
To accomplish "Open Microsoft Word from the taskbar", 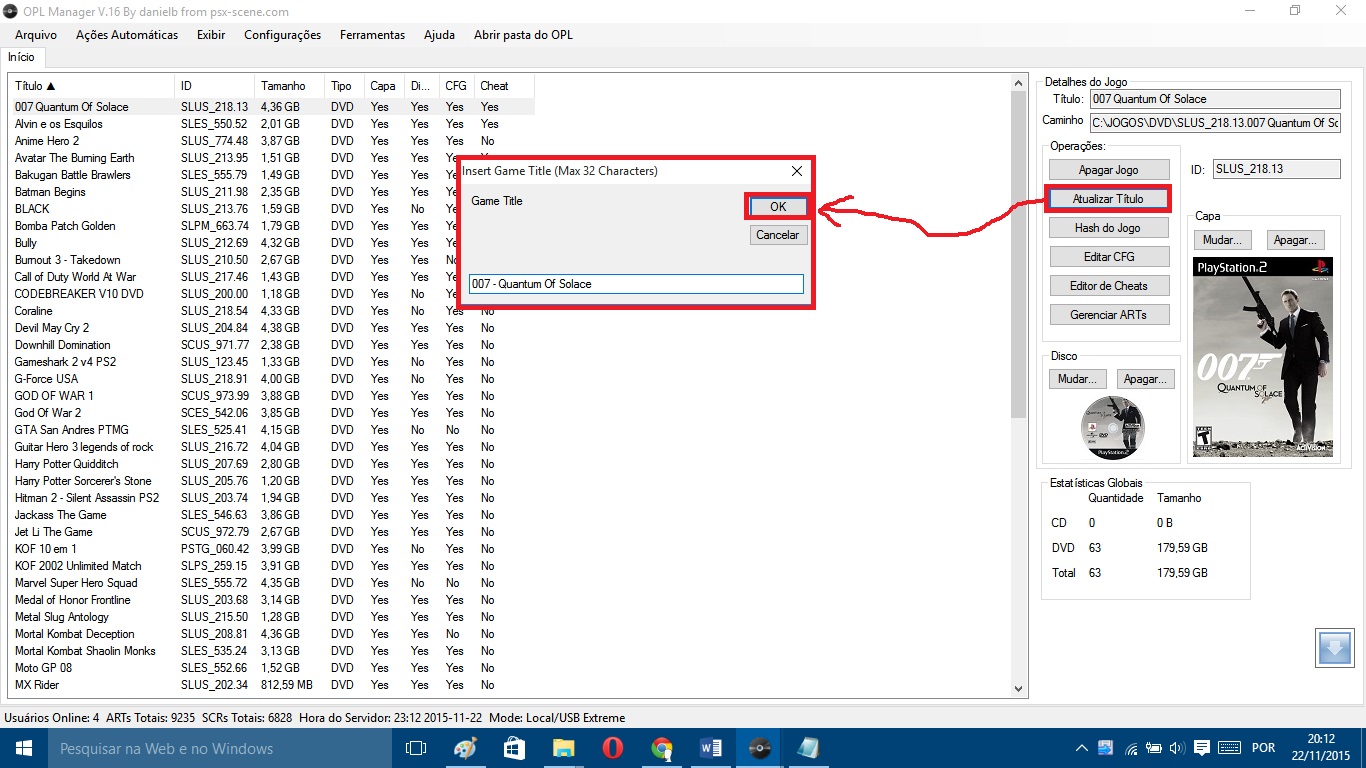I will (x=711, y=748).
